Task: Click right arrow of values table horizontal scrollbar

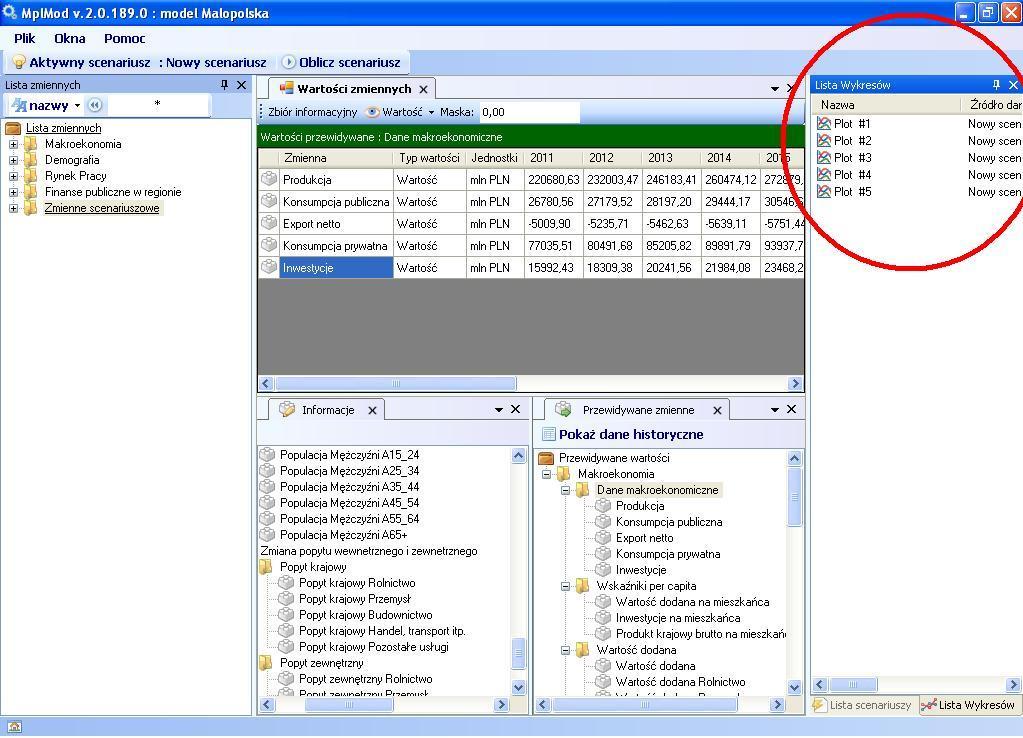Action: [795, 384]
